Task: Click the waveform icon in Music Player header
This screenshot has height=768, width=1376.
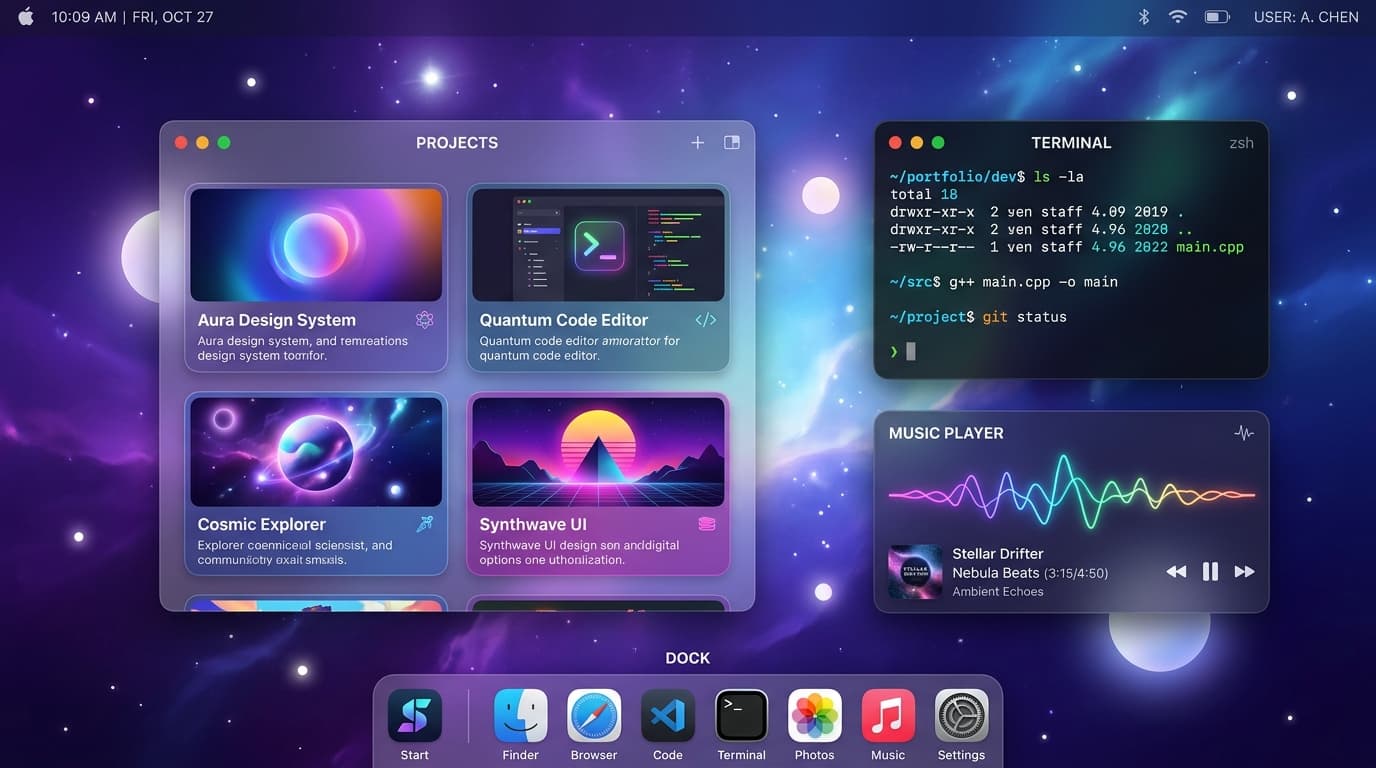Action: (x=1244, y=433)
